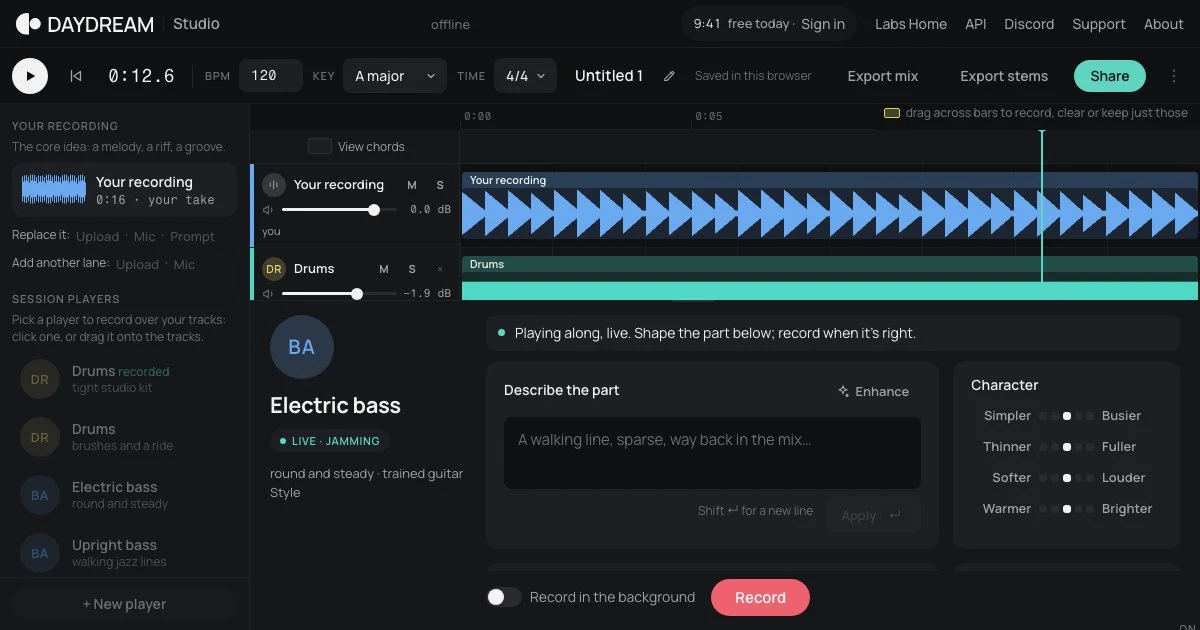Focus the Describe the part text box

(x=712, y=453)
